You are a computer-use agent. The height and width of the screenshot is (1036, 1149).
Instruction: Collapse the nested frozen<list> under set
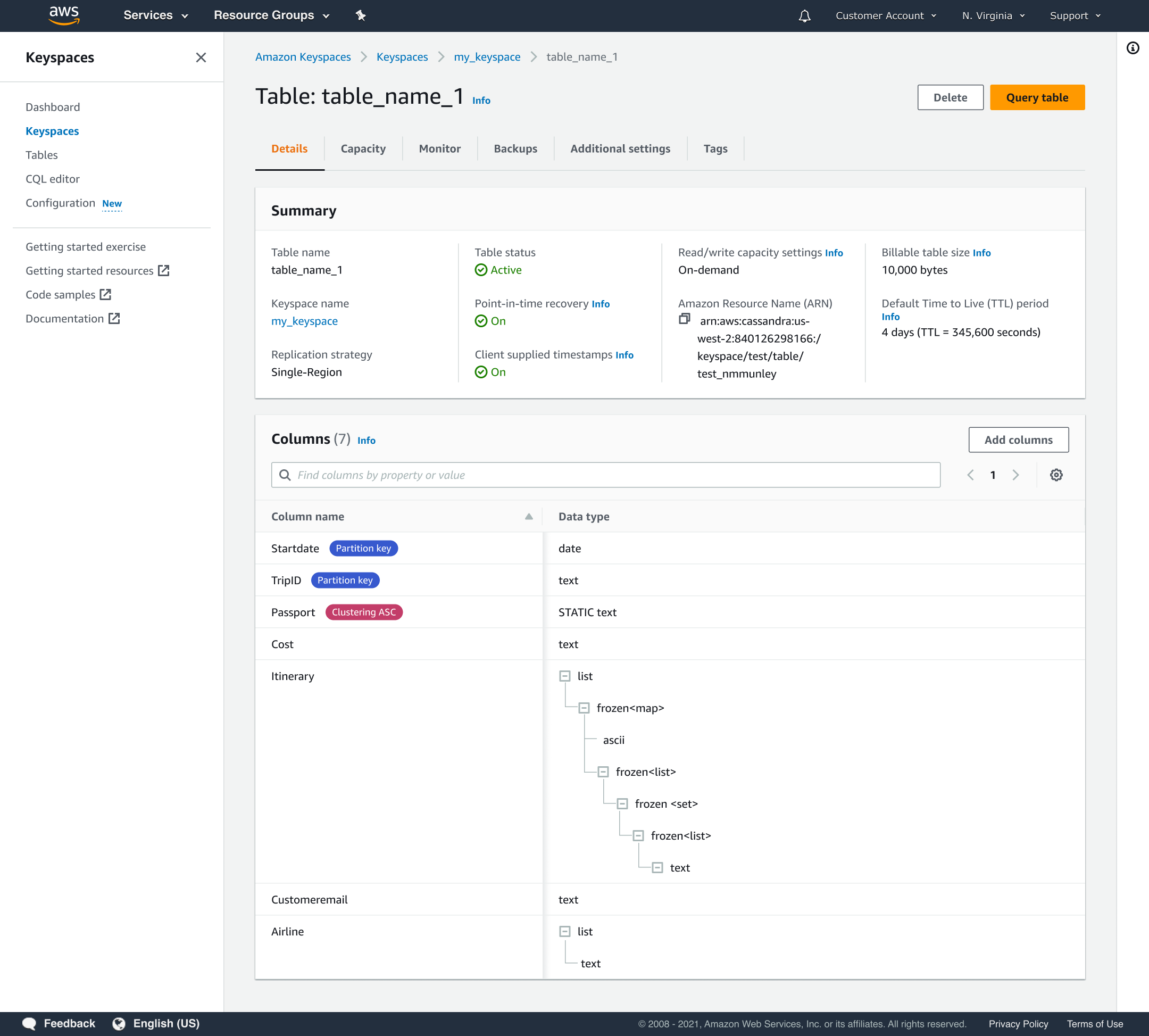[638, 835]
